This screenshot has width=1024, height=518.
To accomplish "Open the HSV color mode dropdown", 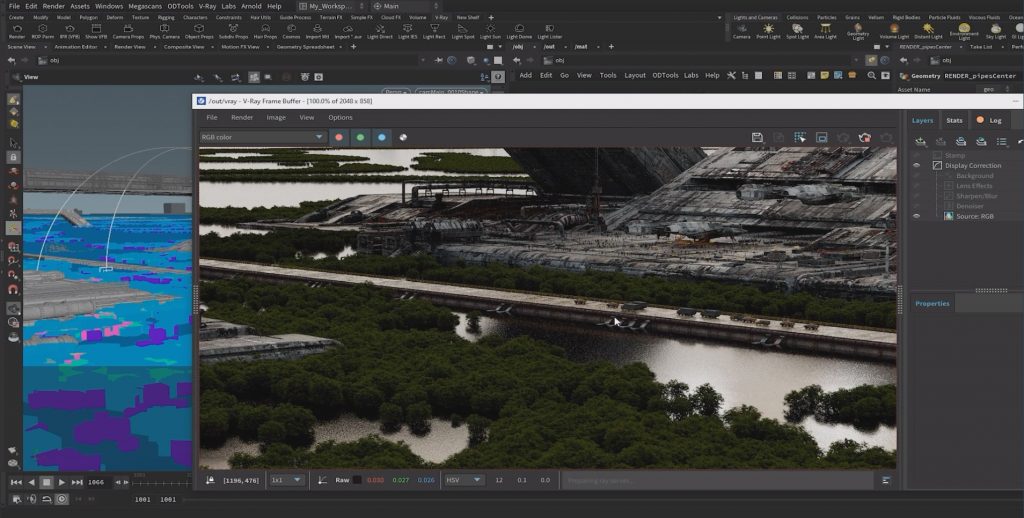I will coord(464,480).
